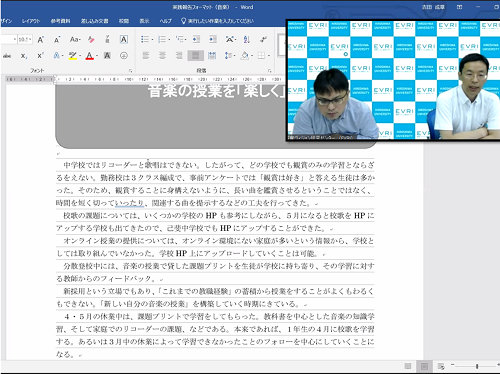The image size is (500, 374).
Task: Open ribbon display options in title bar
Action: click(x=459, y=7)
